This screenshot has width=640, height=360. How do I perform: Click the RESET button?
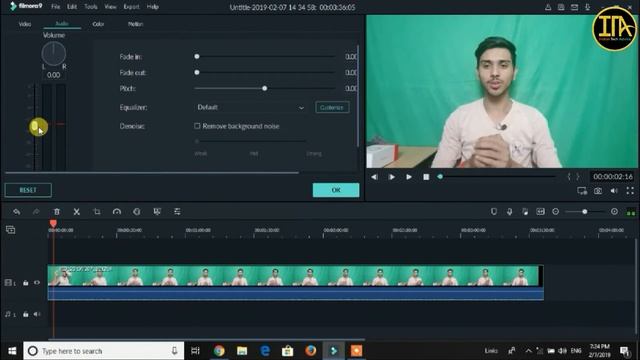pyautogui.click(x=28, y=190)
